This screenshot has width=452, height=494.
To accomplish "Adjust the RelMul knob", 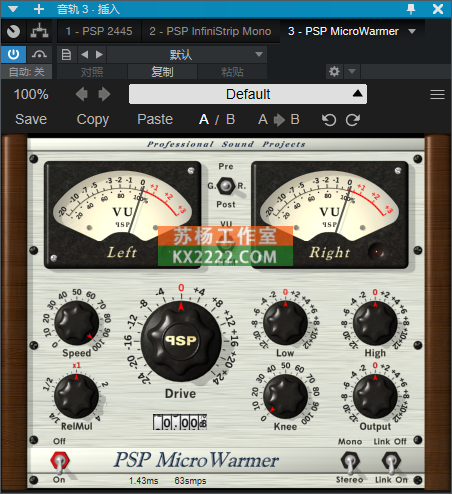I will coord(77,396).
